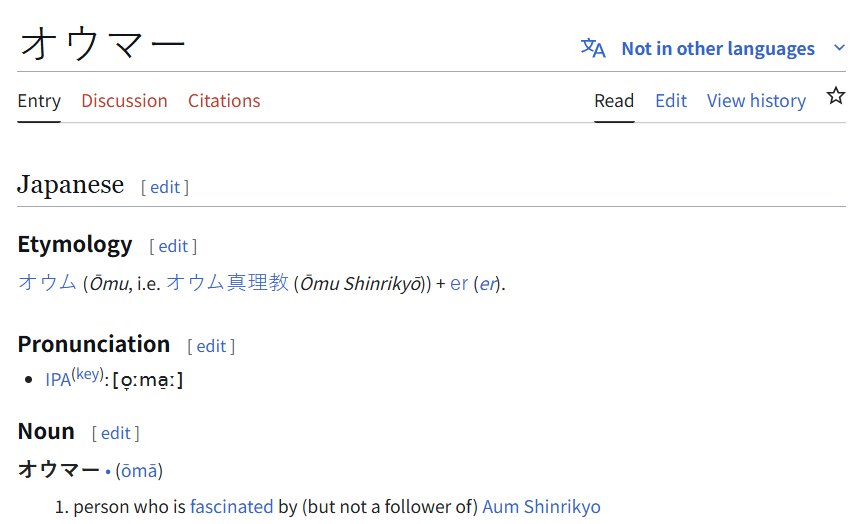857x524 pixels.
Task: Follow the fascinated link
Action: click(231, 507)
